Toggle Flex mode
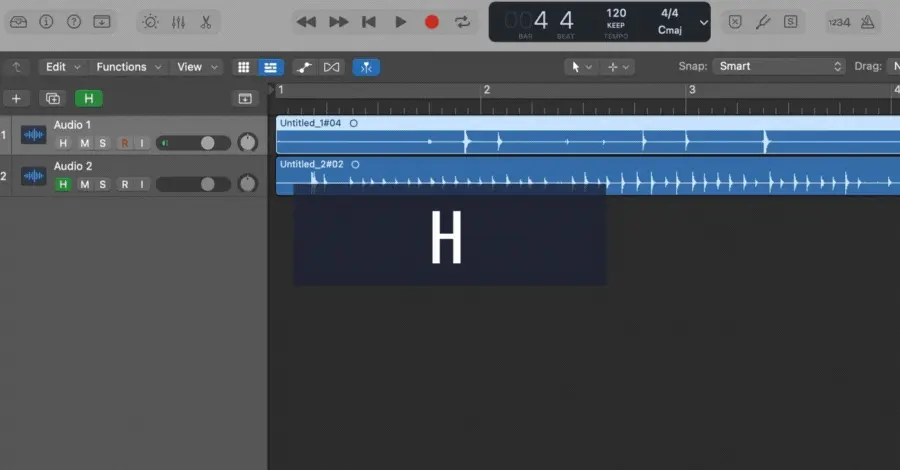This screenshot has height=470, width=900. coord(331,67)
